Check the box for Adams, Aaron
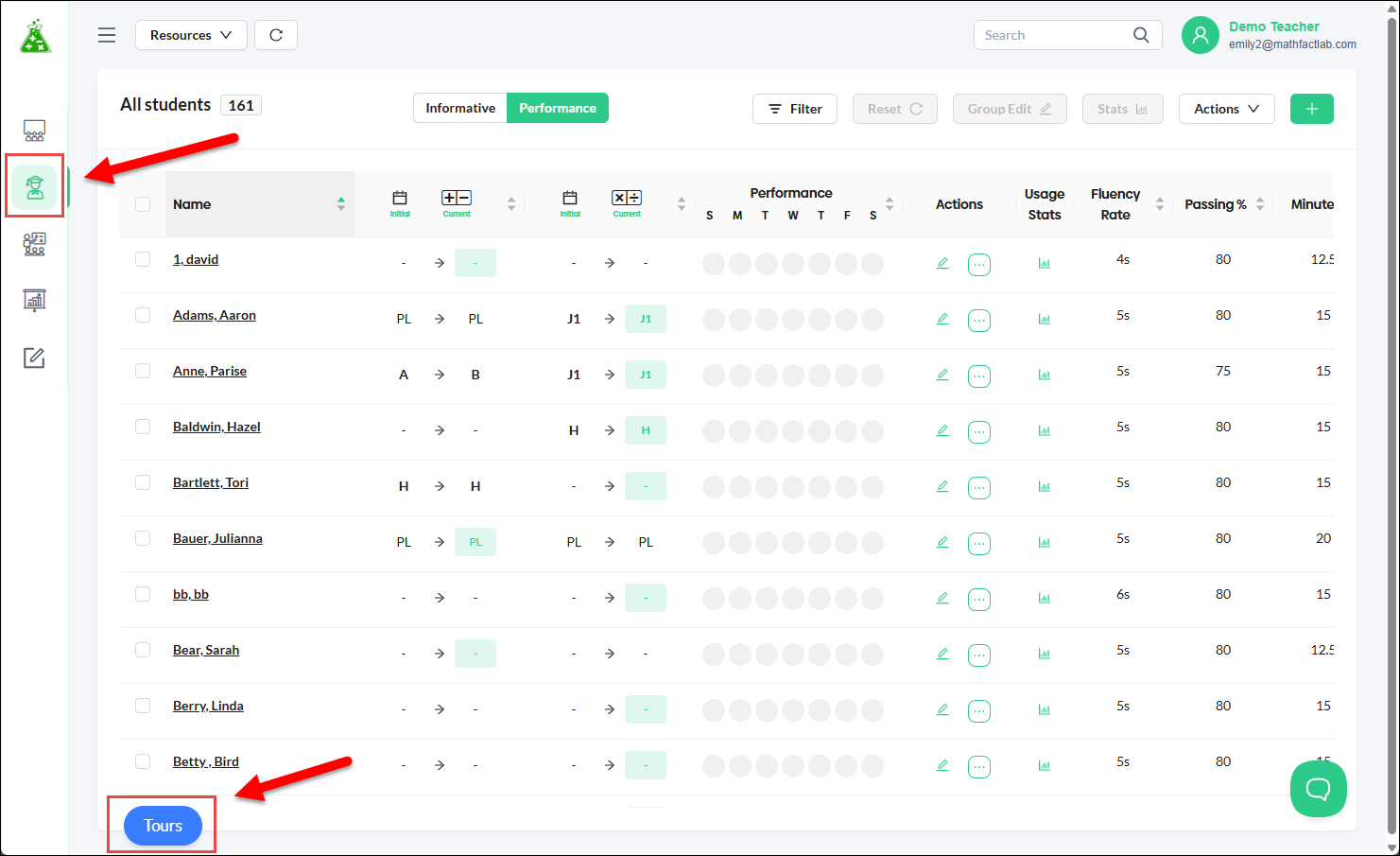 coord(143,315)
